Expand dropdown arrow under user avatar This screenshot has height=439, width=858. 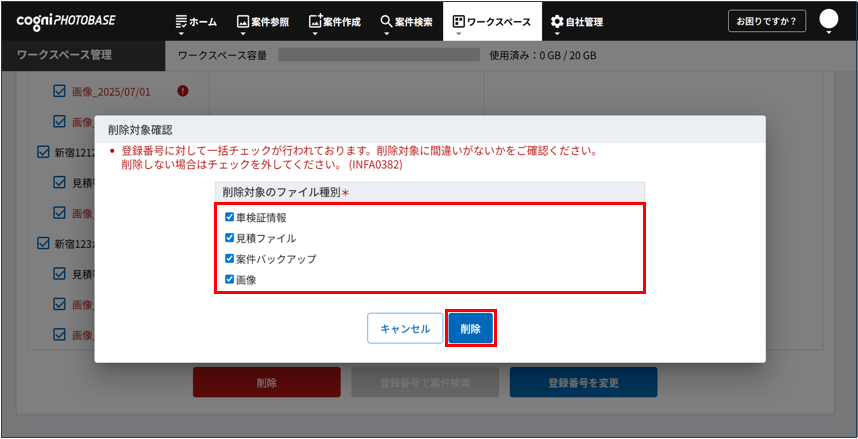(828, 34)
